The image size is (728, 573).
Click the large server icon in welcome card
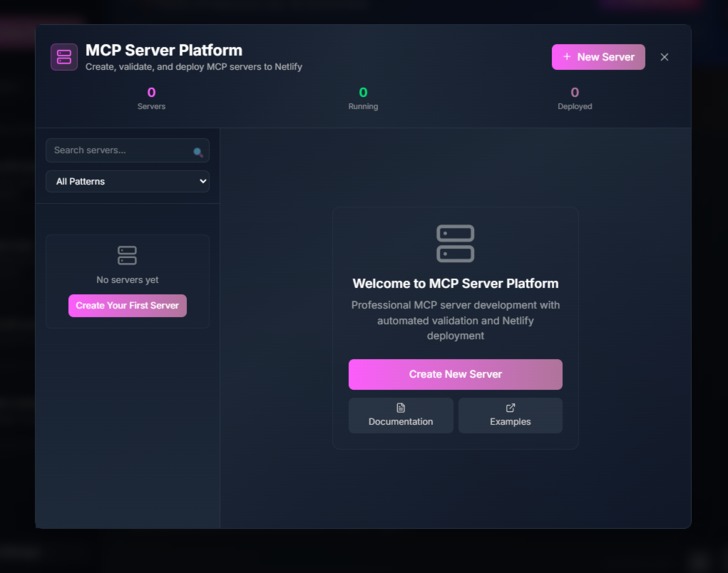tap(455, 243)
